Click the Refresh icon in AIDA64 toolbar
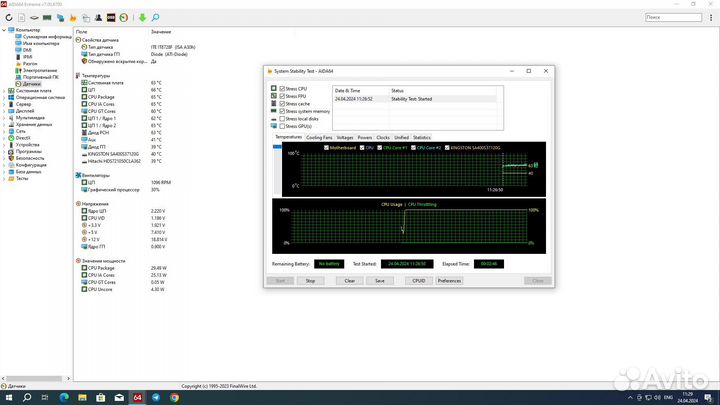 pos(9,17)
